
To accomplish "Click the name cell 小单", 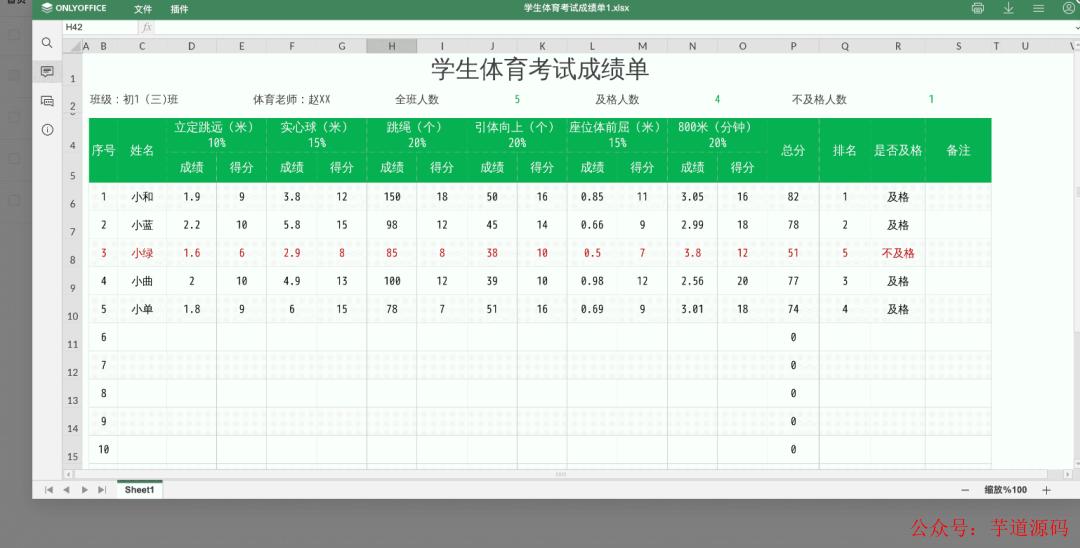I will coord(142,309).
